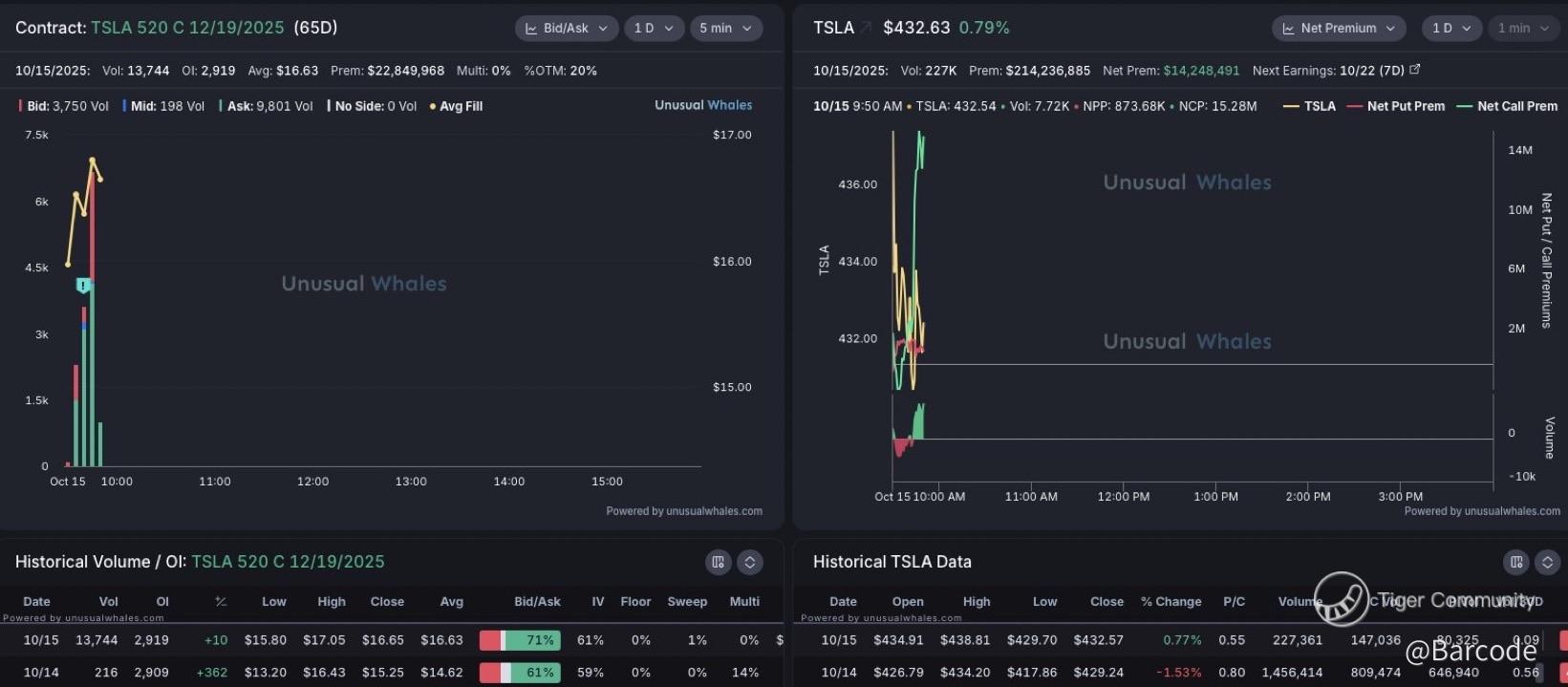The height and width of the screenshot is (687, 1568).
Task: Click the arrow icon next to TSLA ticker
Action: coord(866,28)
